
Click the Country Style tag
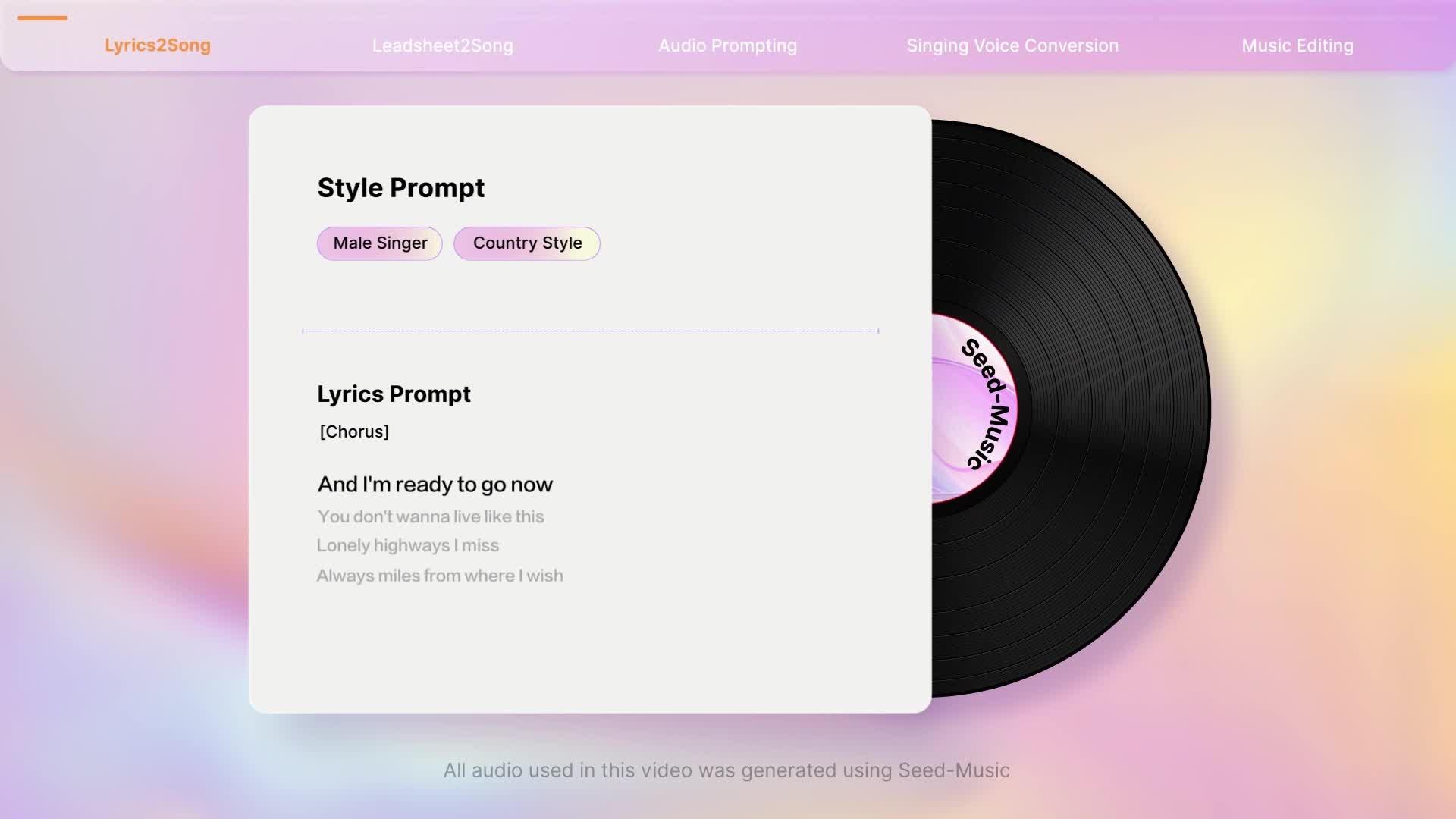[527, 243]
